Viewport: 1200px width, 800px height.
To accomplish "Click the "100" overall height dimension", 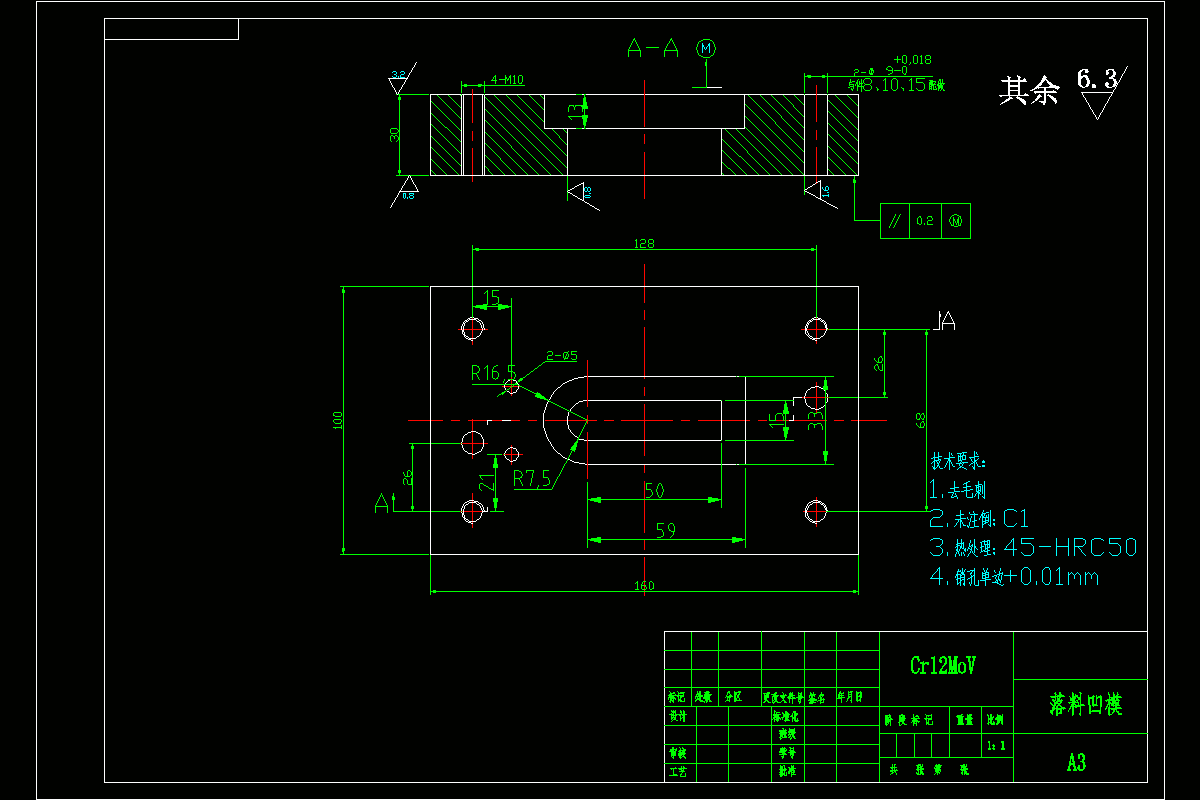I will (x=339, y=420).
